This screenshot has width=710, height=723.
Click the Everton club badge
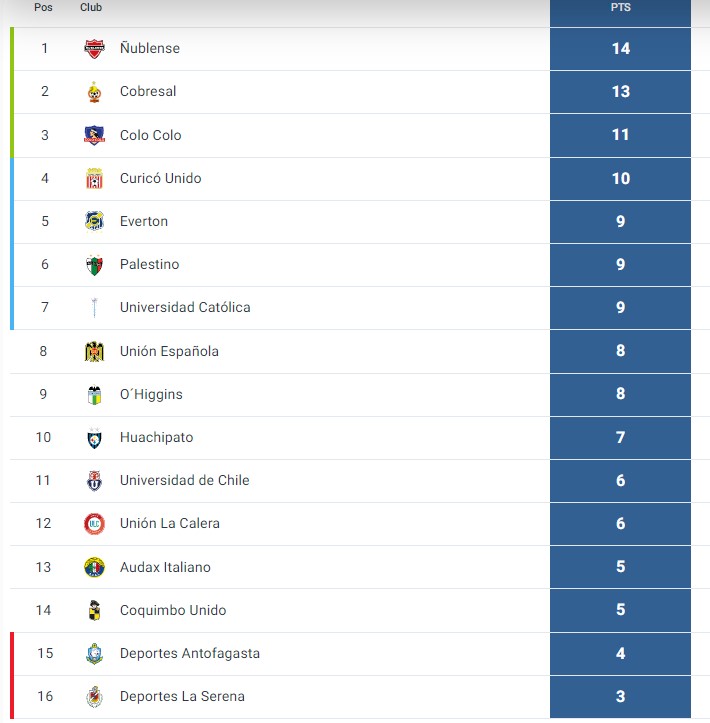point(95,221)
